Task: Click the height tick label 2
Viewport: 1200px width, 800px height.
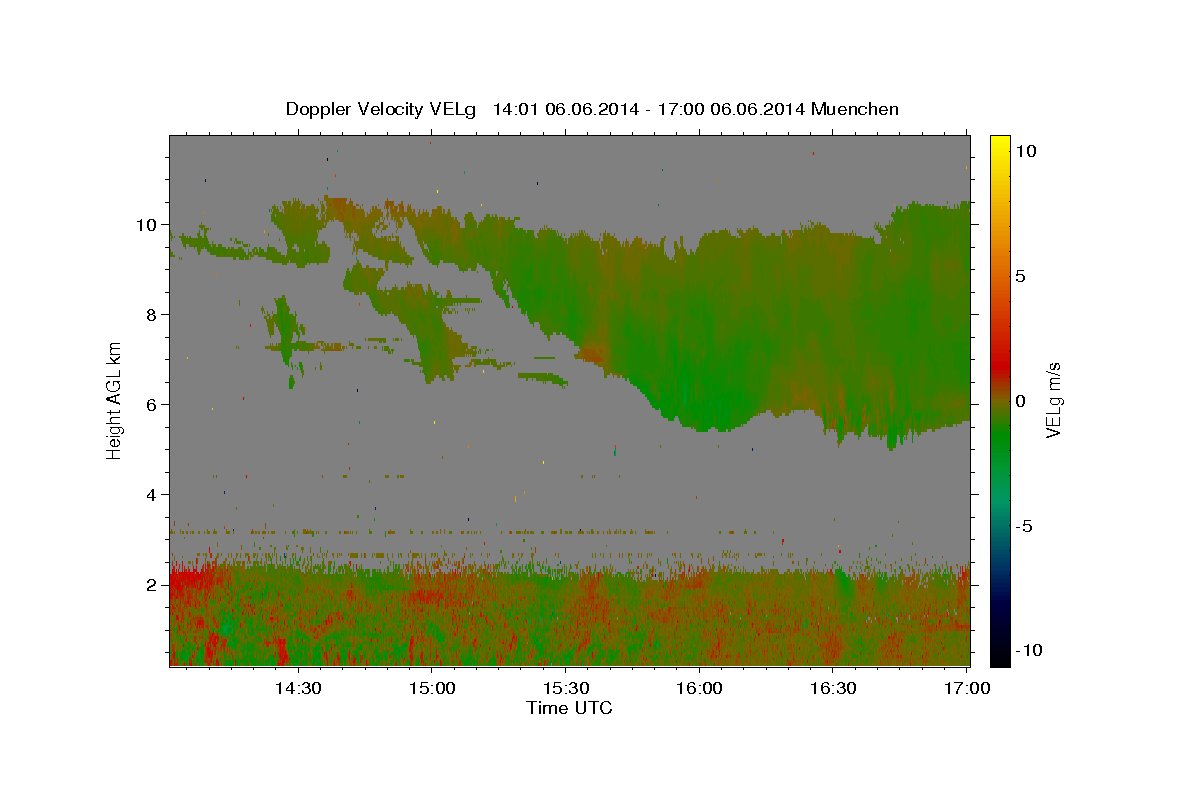Action: pyautogui.click(x=152, y=585)
